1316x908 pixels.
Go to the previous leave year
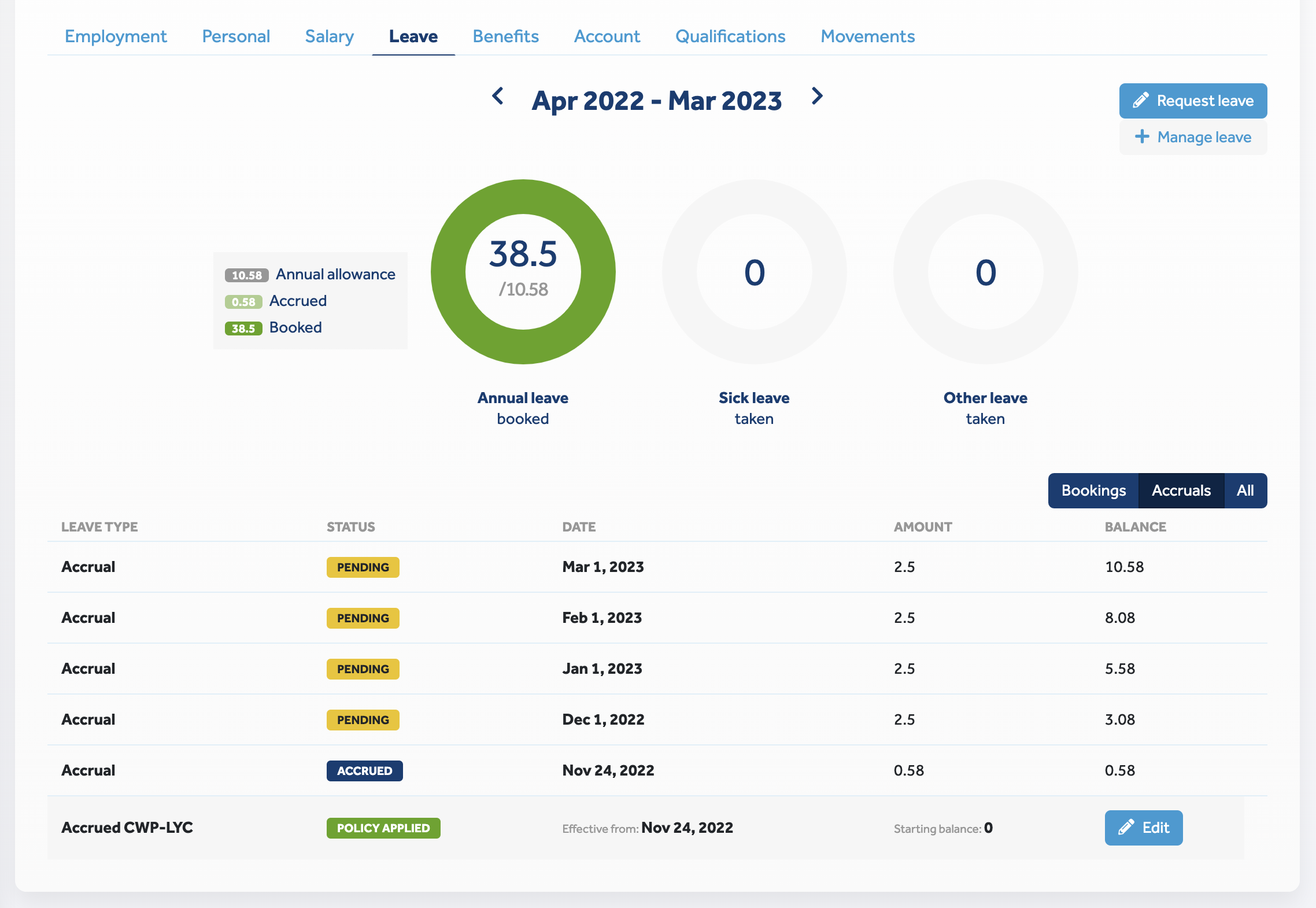pyautogui.click(x=497, y=96)
